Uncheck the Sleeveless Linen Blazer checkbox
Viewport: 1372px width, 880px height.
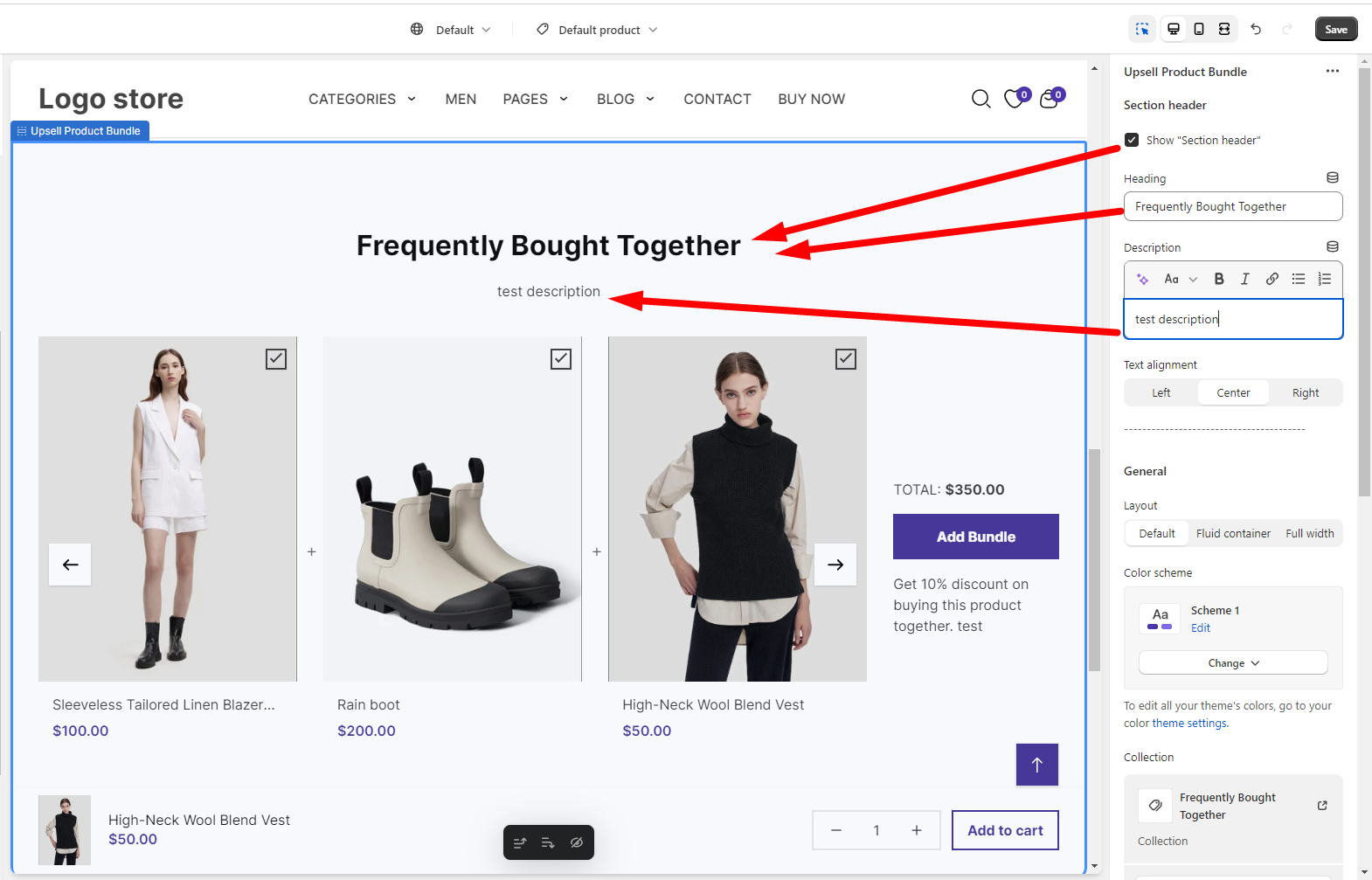click(x=276, y=359)
